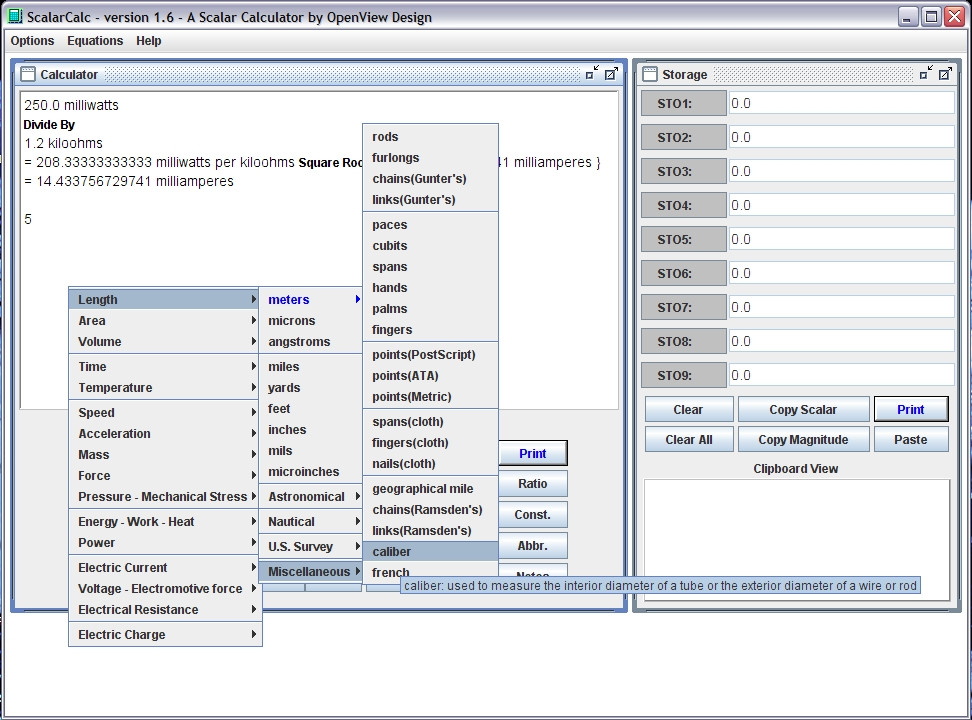Expand the Volume category submenu
This screenshot has height=720, width=972.
[x=164, y=342]
